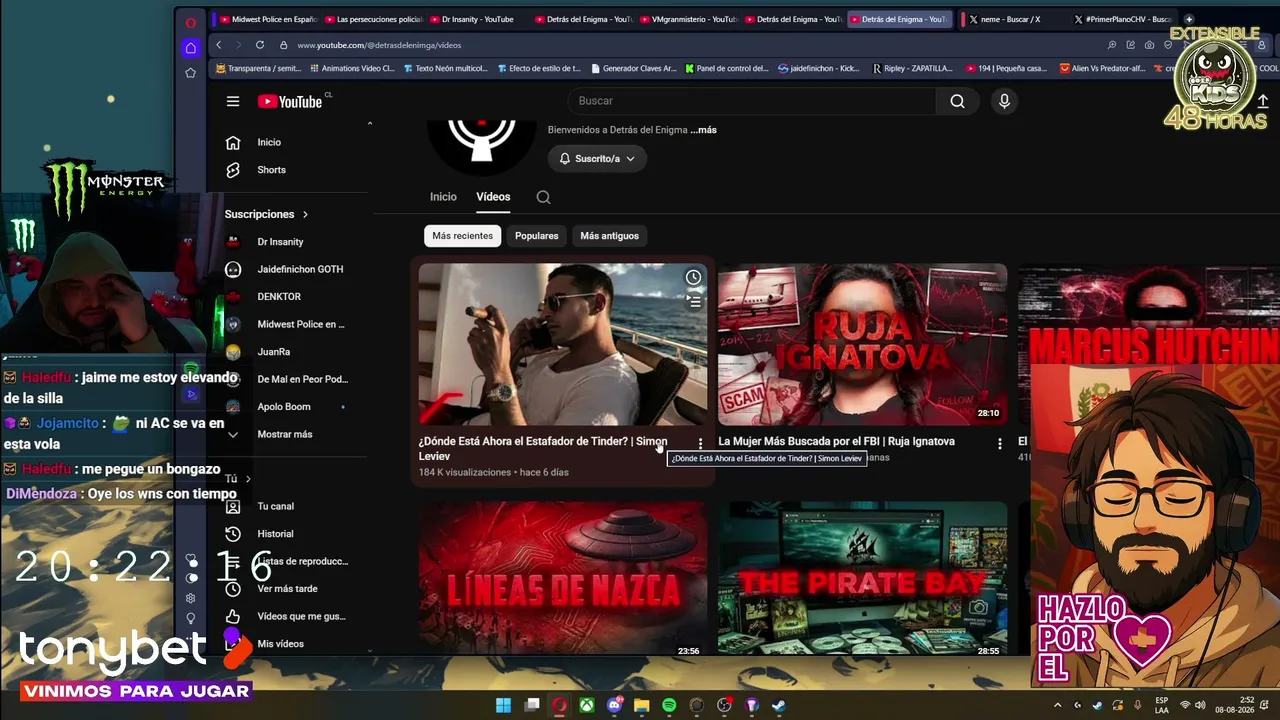The width and height of the screenshot is (1280, 720).
Task: Open the Opera sidebar home icon
Action: (x=190, y=48)
